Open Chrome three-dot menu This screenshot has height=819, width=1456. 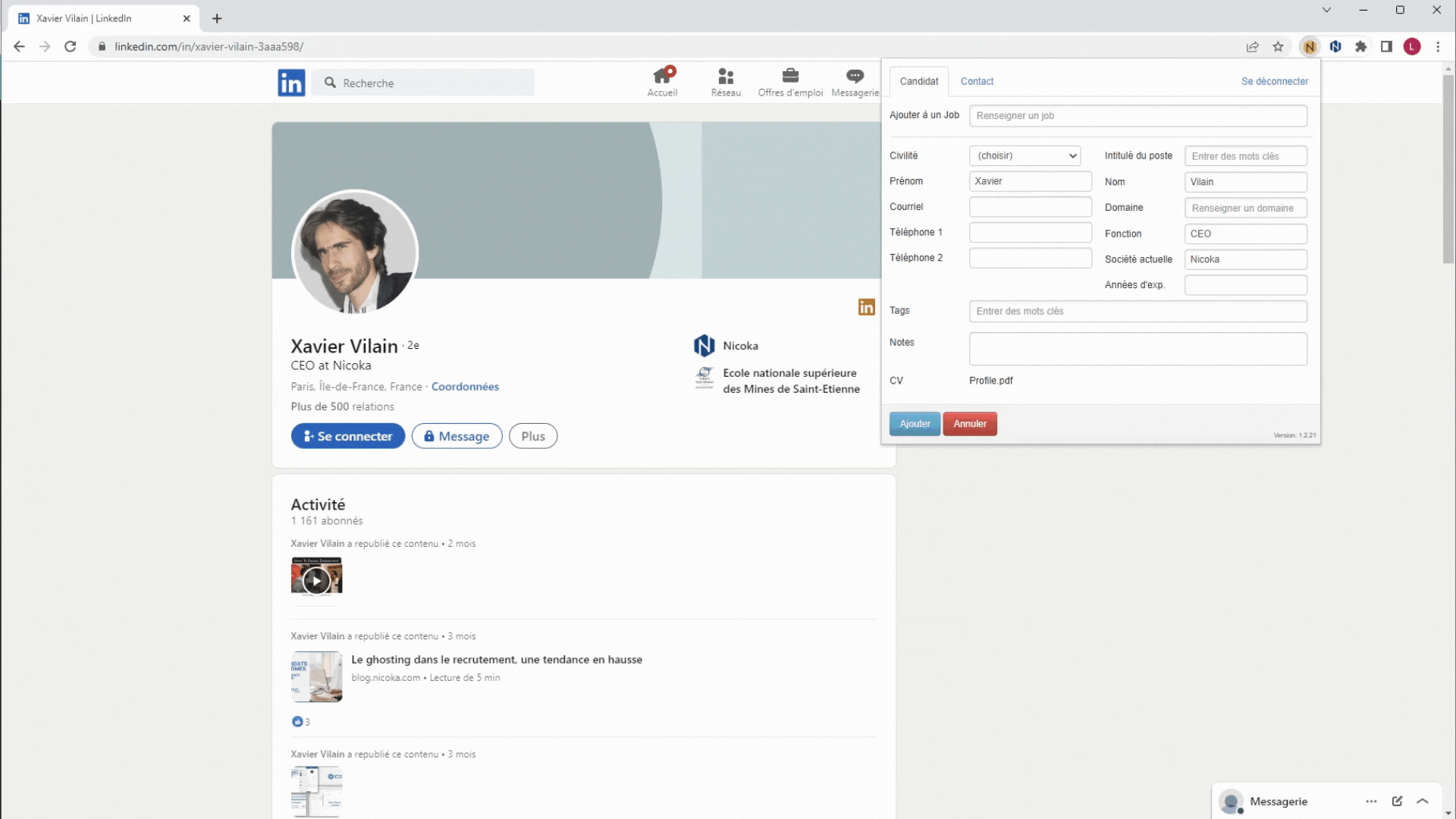1438,46
